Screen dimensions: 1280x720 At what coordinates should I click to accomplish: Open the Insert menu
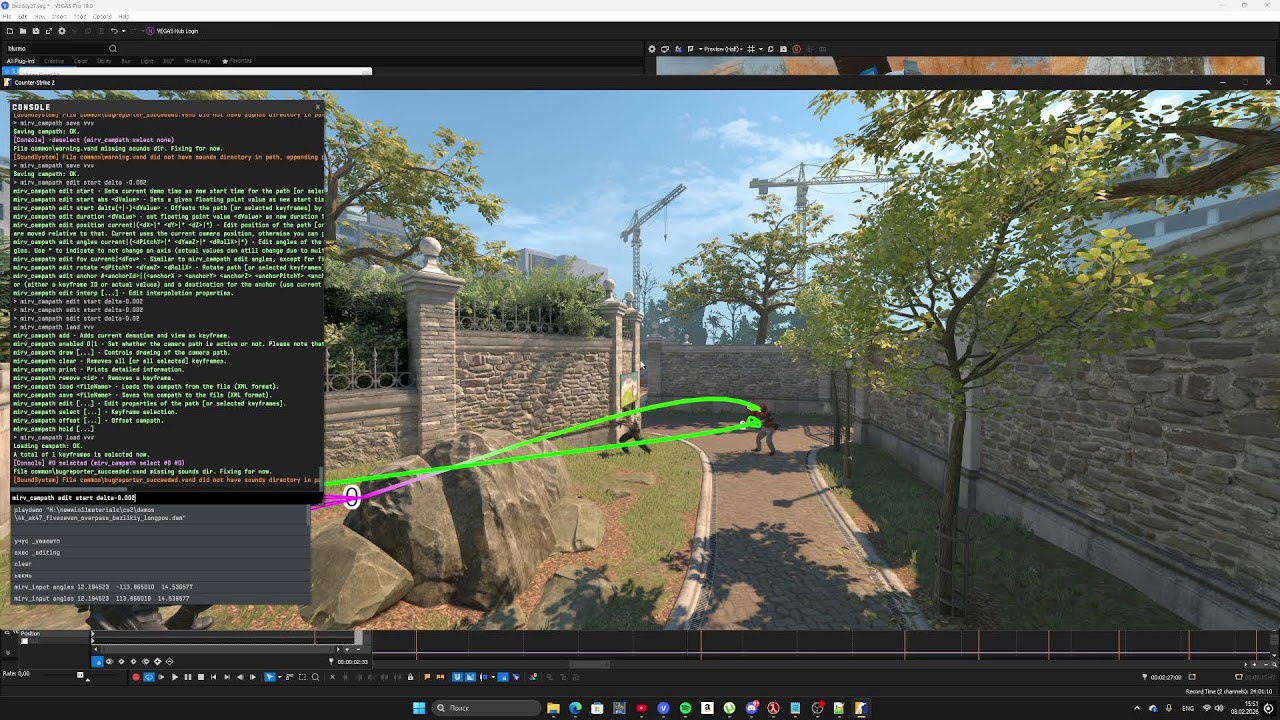[x=58, y=17]
